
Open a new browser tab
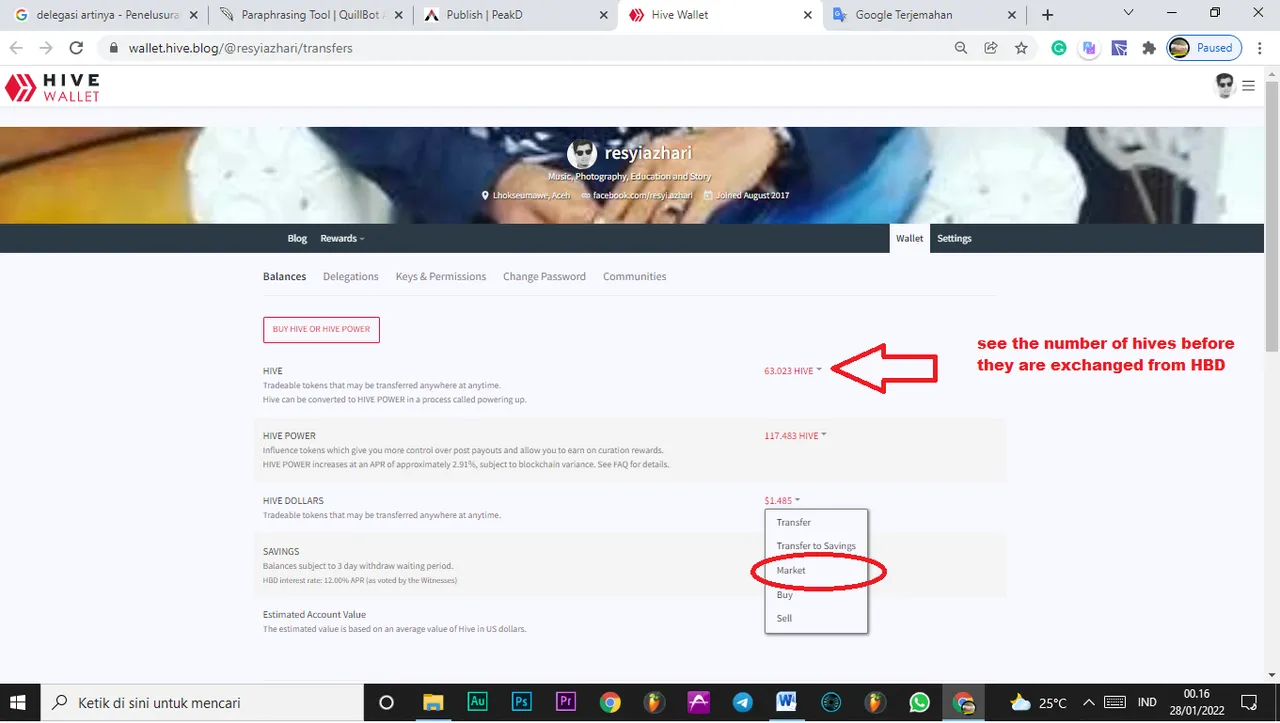click(1047, 15)
